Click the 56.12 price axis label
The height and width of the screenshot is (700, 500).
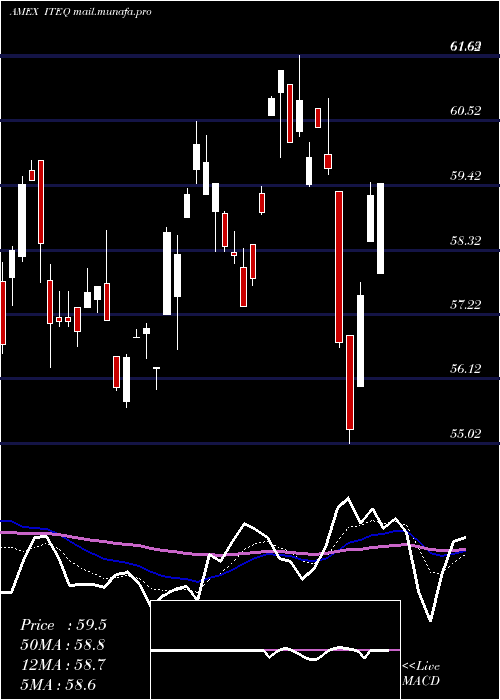(466, 369)
